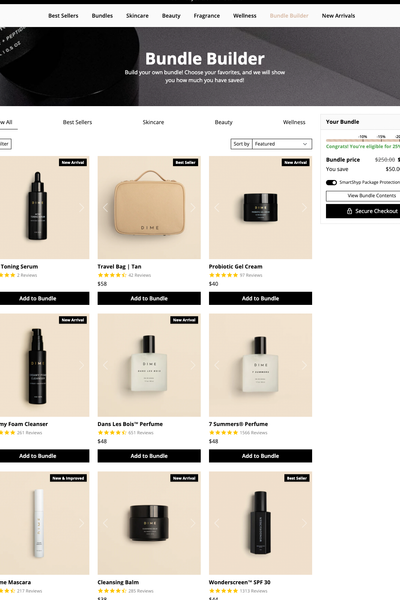Open the Sort by Featured dropdown

coord(282,144)
